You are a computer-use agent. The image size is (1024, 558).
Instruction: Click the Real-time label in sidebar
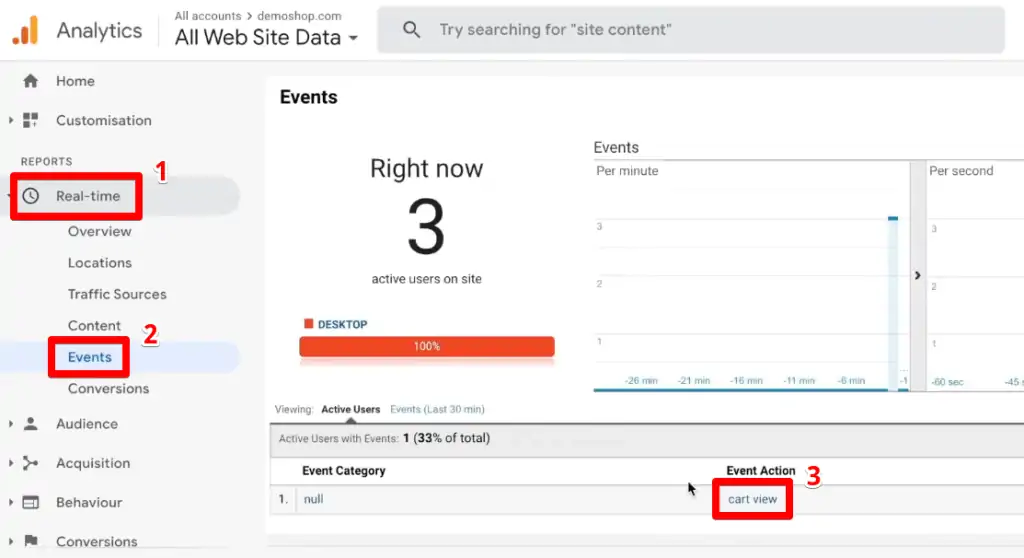point(88,196)
